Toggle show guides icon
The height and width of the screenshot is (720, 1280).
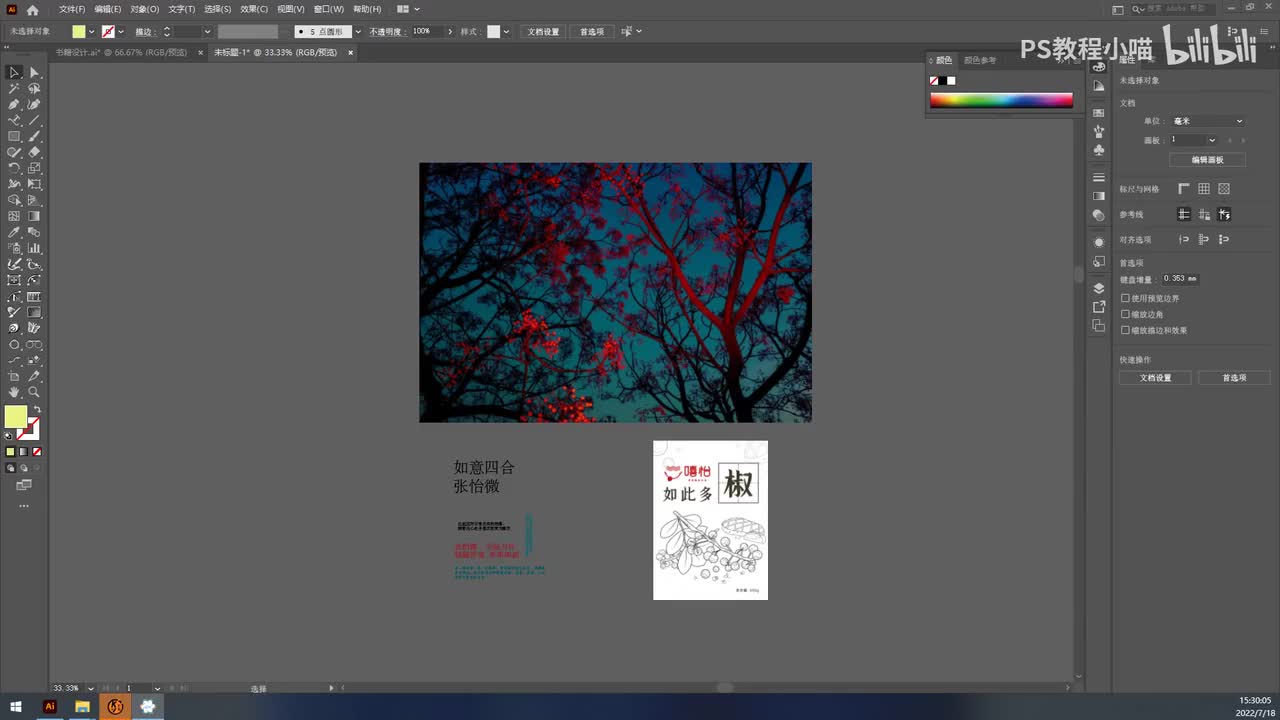pos(1184,214)
